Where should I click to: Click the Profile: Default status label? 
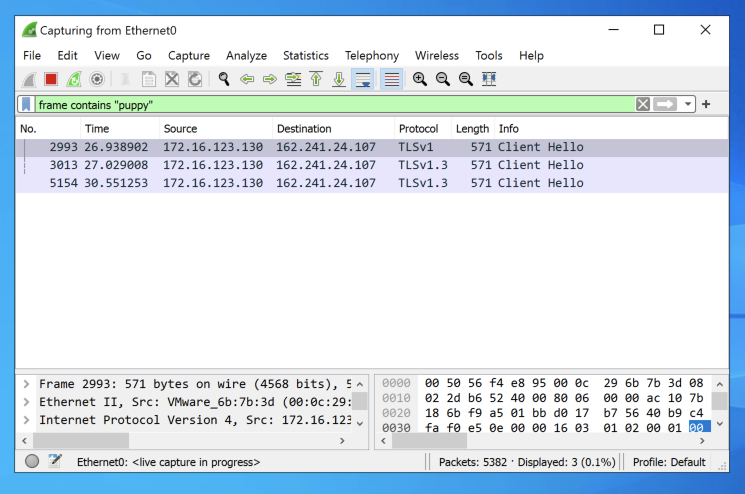pyautogui.click(x=669, y=462)
